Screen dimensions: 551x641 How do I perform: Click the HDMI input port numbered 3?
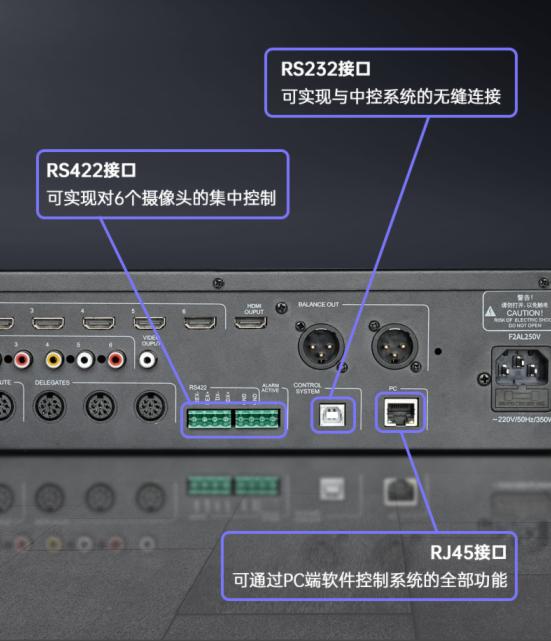click(48, 323)
